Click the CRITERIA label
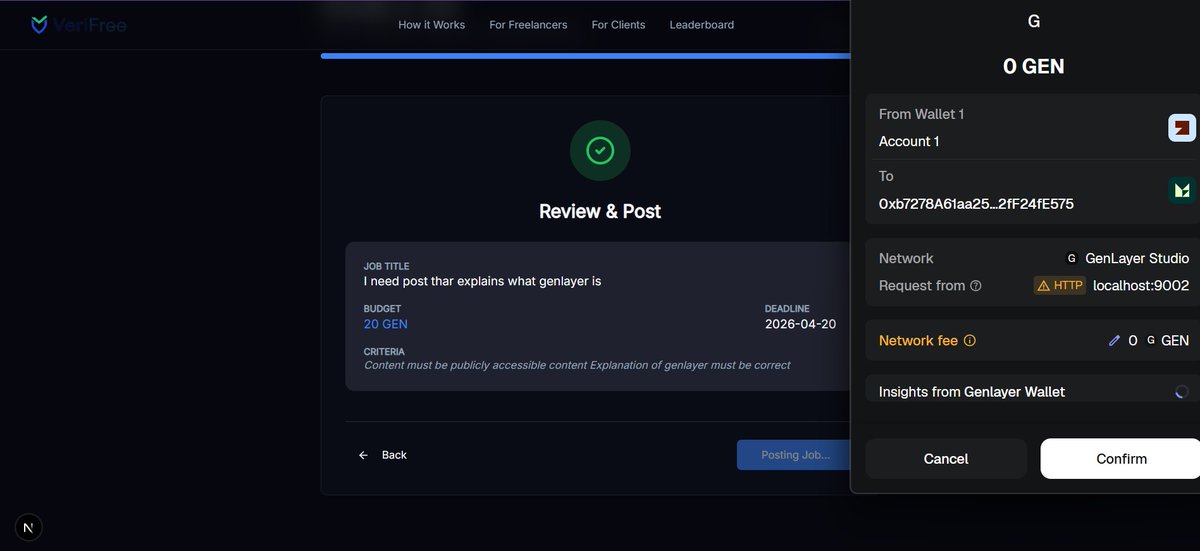The image size is (1200, 551). coord(384,352)
